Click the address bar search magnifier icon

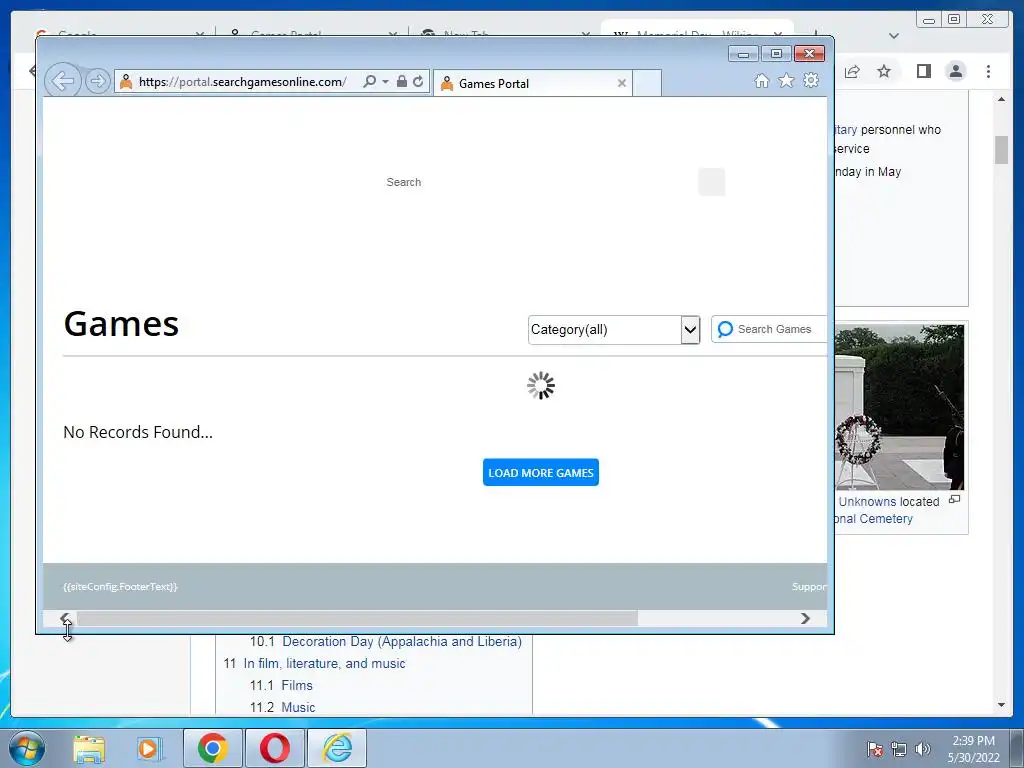tap(370, 82)
